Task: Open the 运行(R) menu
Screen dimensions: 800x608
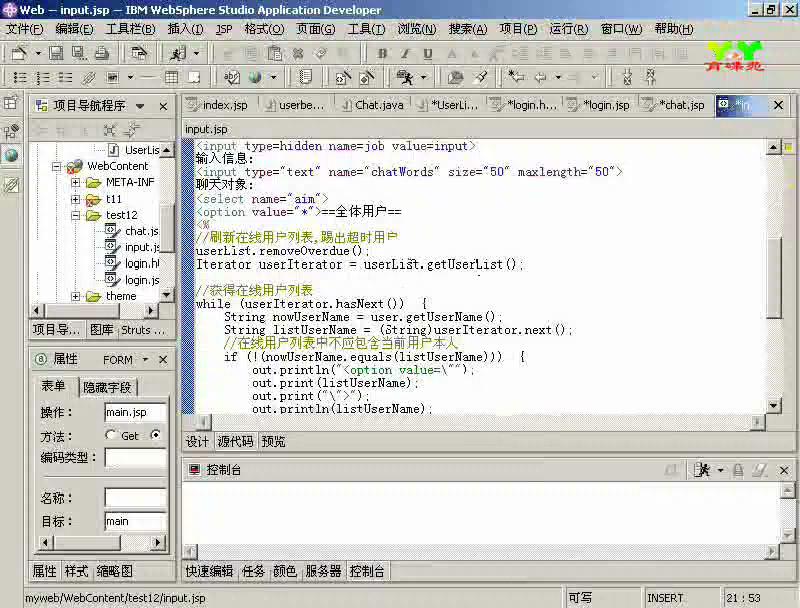Action: (x=569, y=29)
